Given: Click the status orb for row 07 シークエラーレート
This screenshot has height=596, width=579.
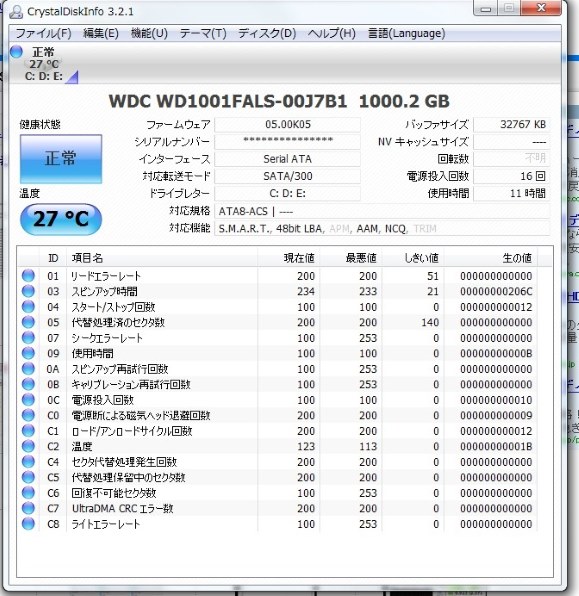Looking at the screenshot, I should tap(28, 338).
